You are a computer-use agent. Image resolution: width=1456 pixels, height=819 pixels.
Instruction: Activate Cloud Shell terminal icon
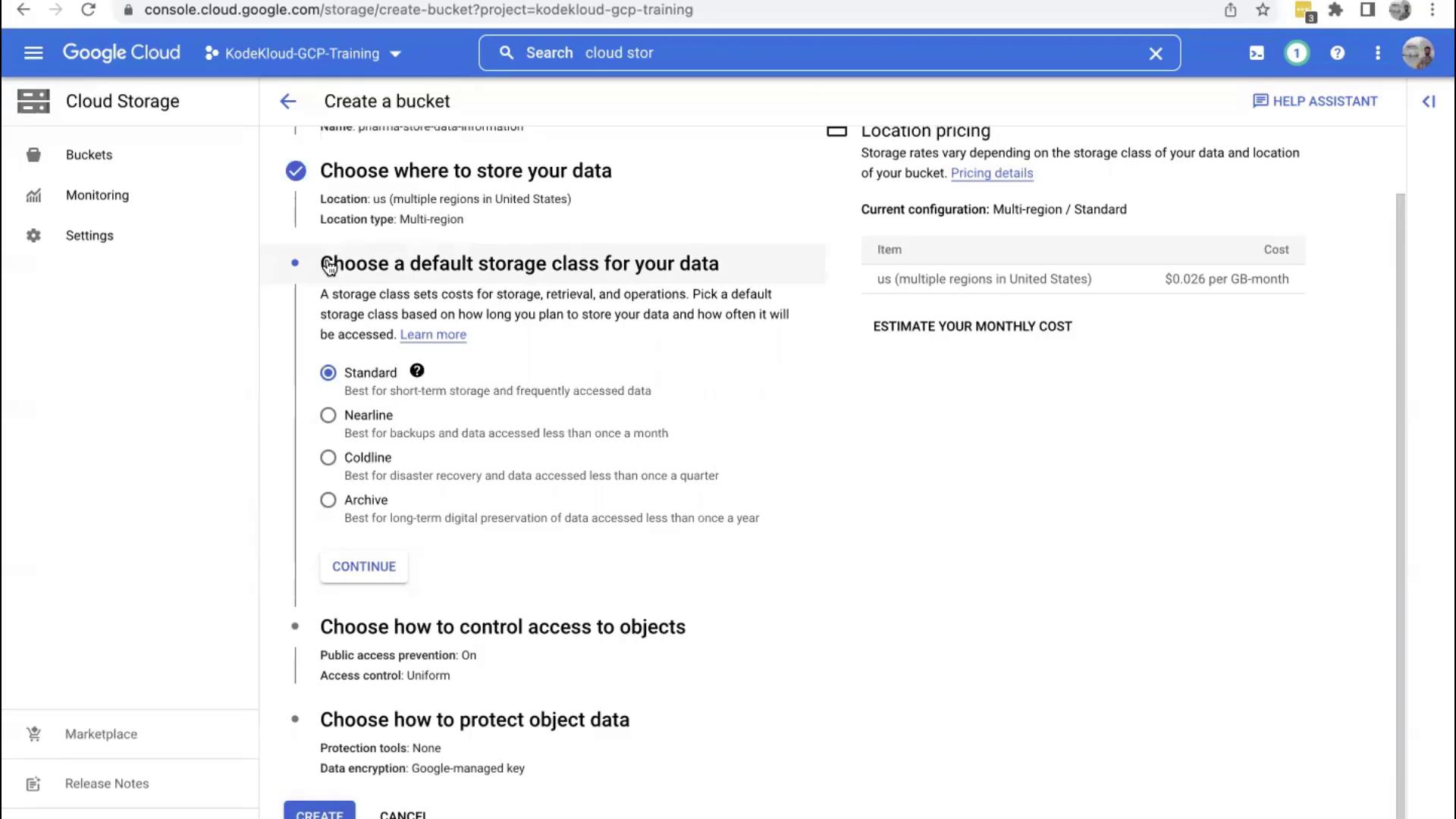tap(1257, 53)
